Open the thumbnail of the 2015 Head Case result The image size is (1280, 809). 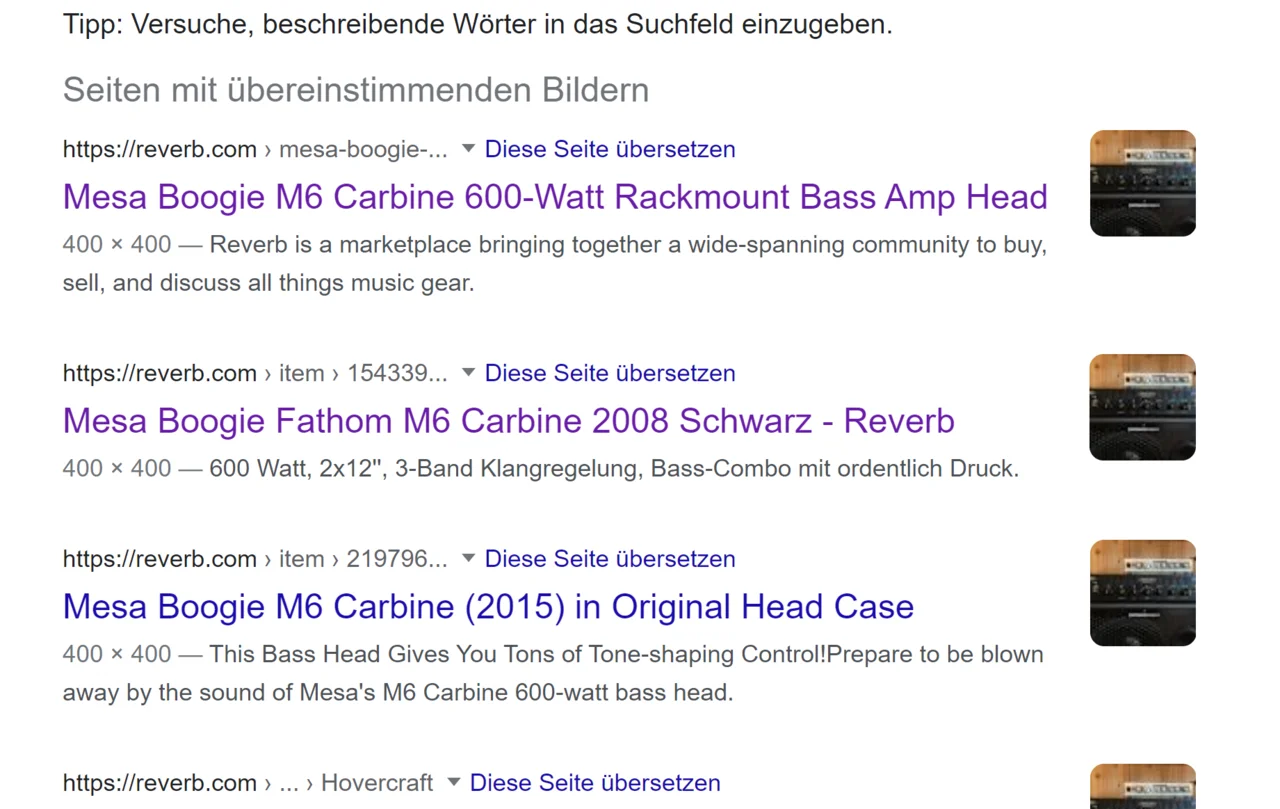(x=1142, y=593)
